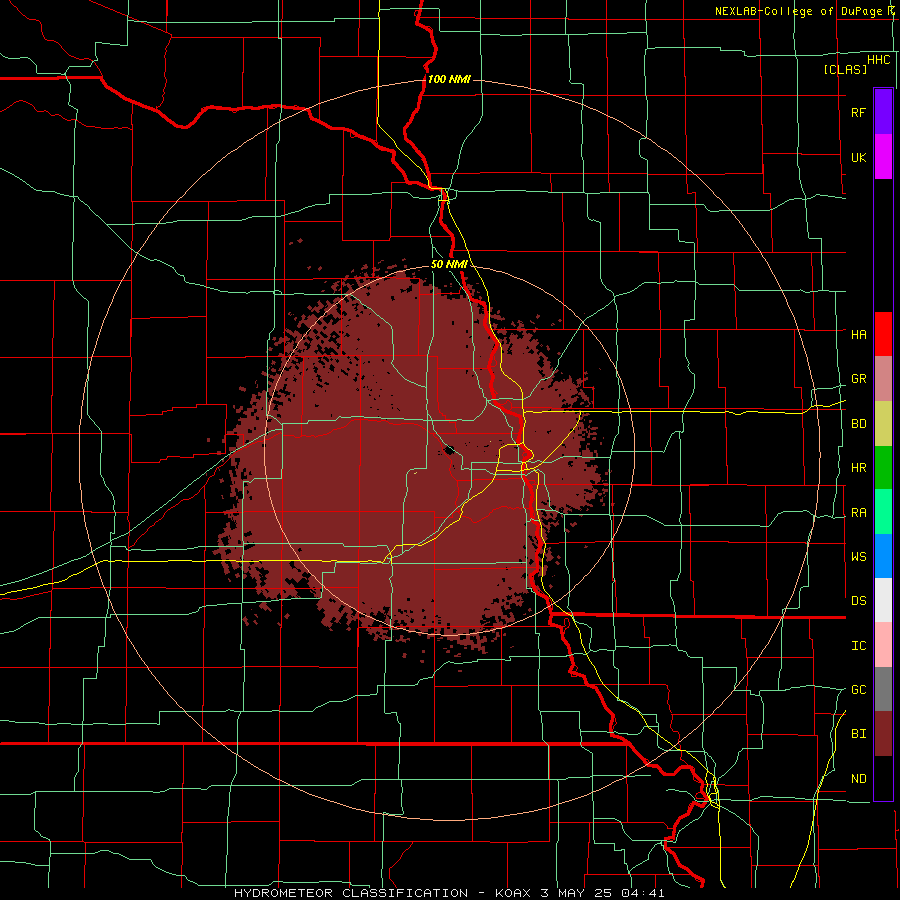Click the white DS legend swatch

(883, 600)
